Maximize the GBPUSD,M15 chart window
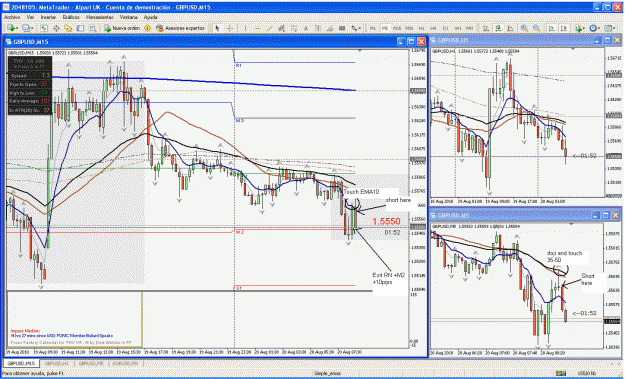Image resolution: width=625 pixels, height=379 pixels. coord(411,41)
